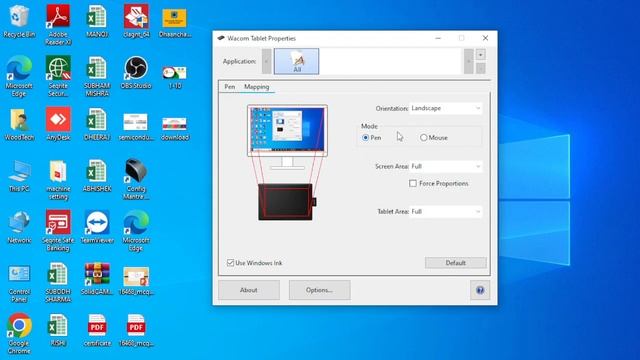Click the tablet preview image
Viewport: 640px width, 360px height.
(286, 202)
